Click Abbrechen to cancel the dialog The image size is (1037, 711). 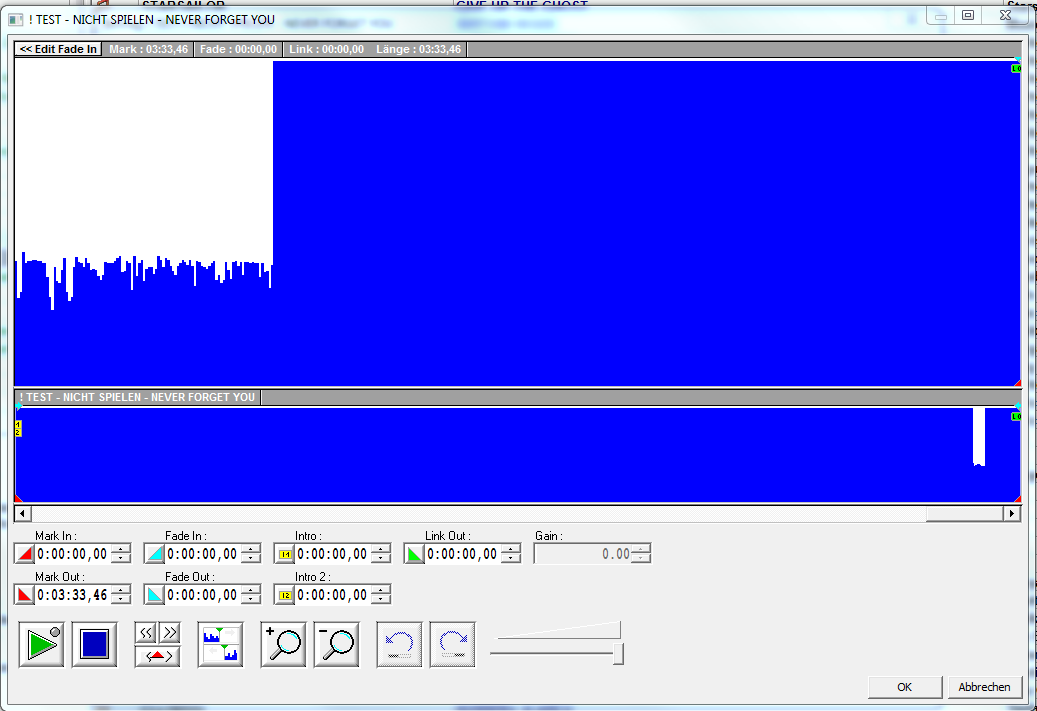pos(984,687)
